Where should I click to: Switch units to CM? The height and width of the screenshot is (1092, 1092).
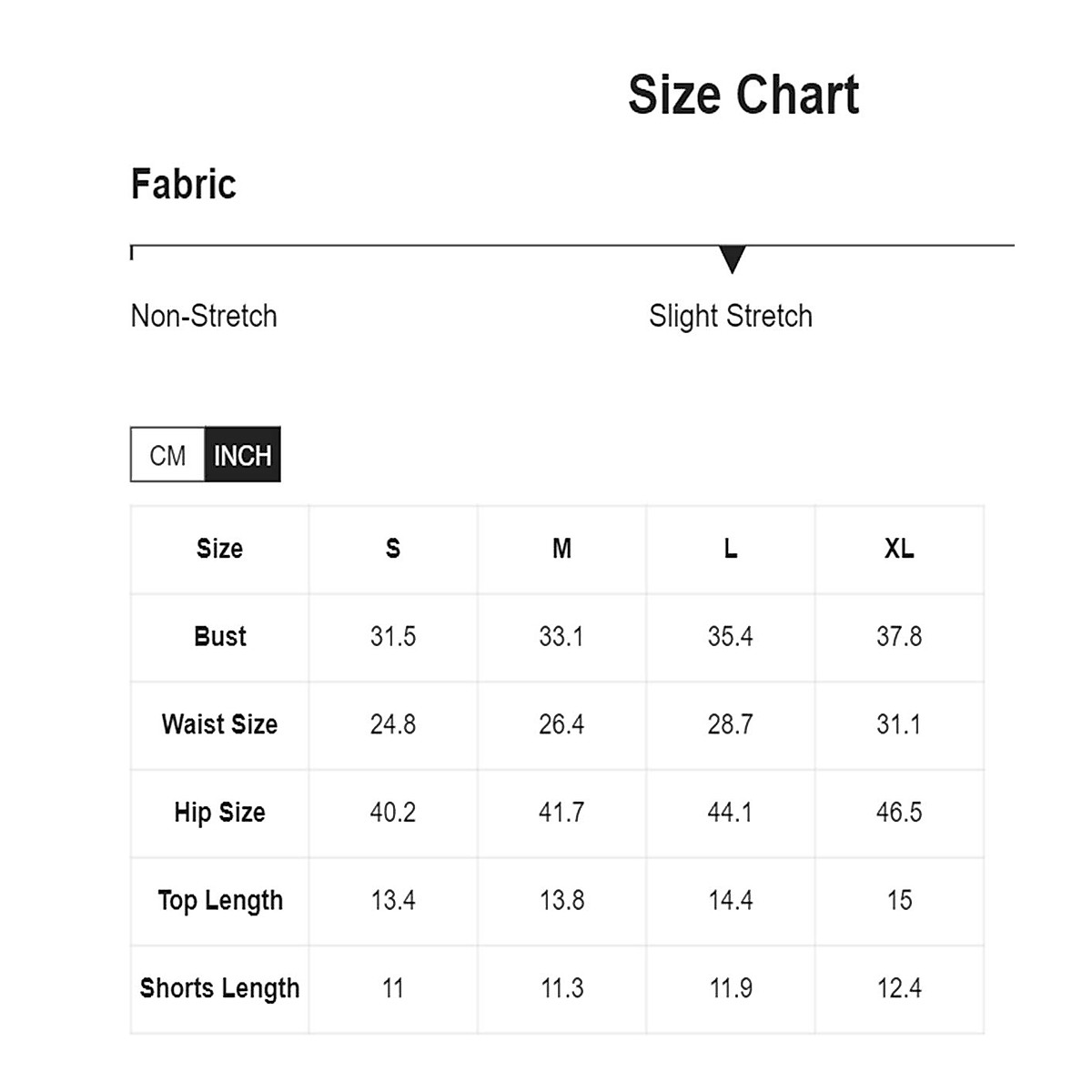[x=167, y=455]
